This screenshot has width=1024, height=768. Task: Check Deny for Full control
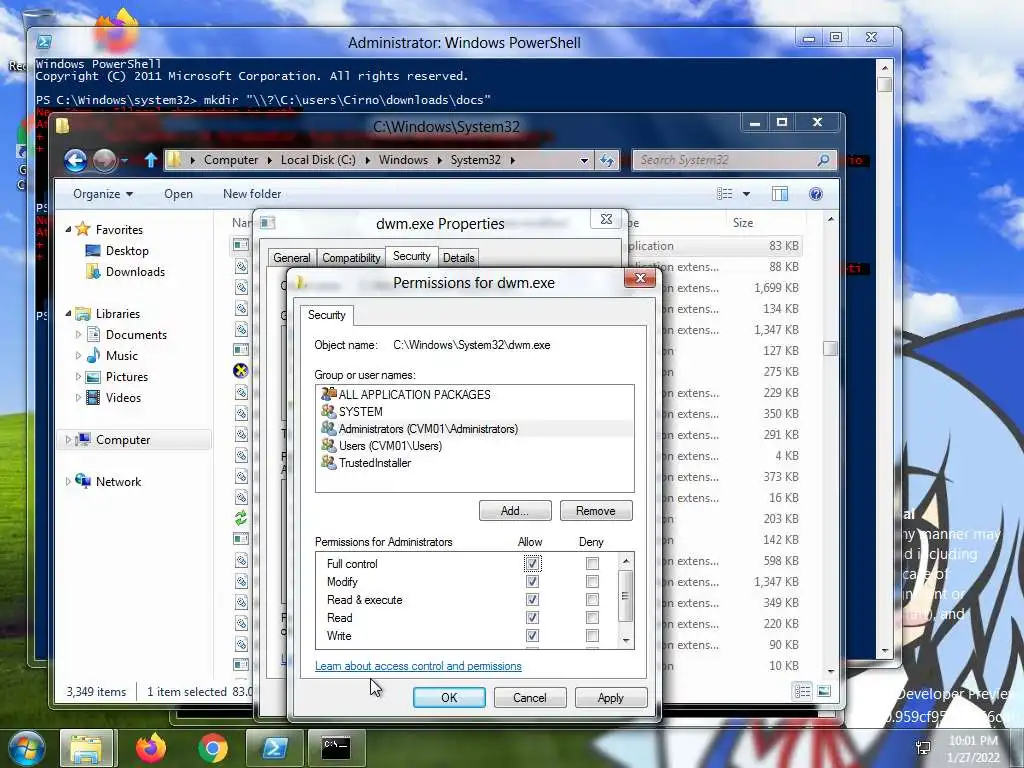592,563
